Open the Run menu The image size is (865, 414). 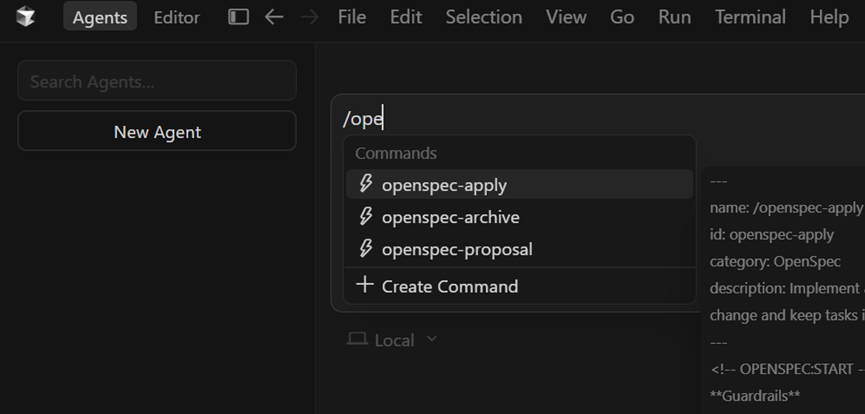pyautogui.click(x=674, y=17)
